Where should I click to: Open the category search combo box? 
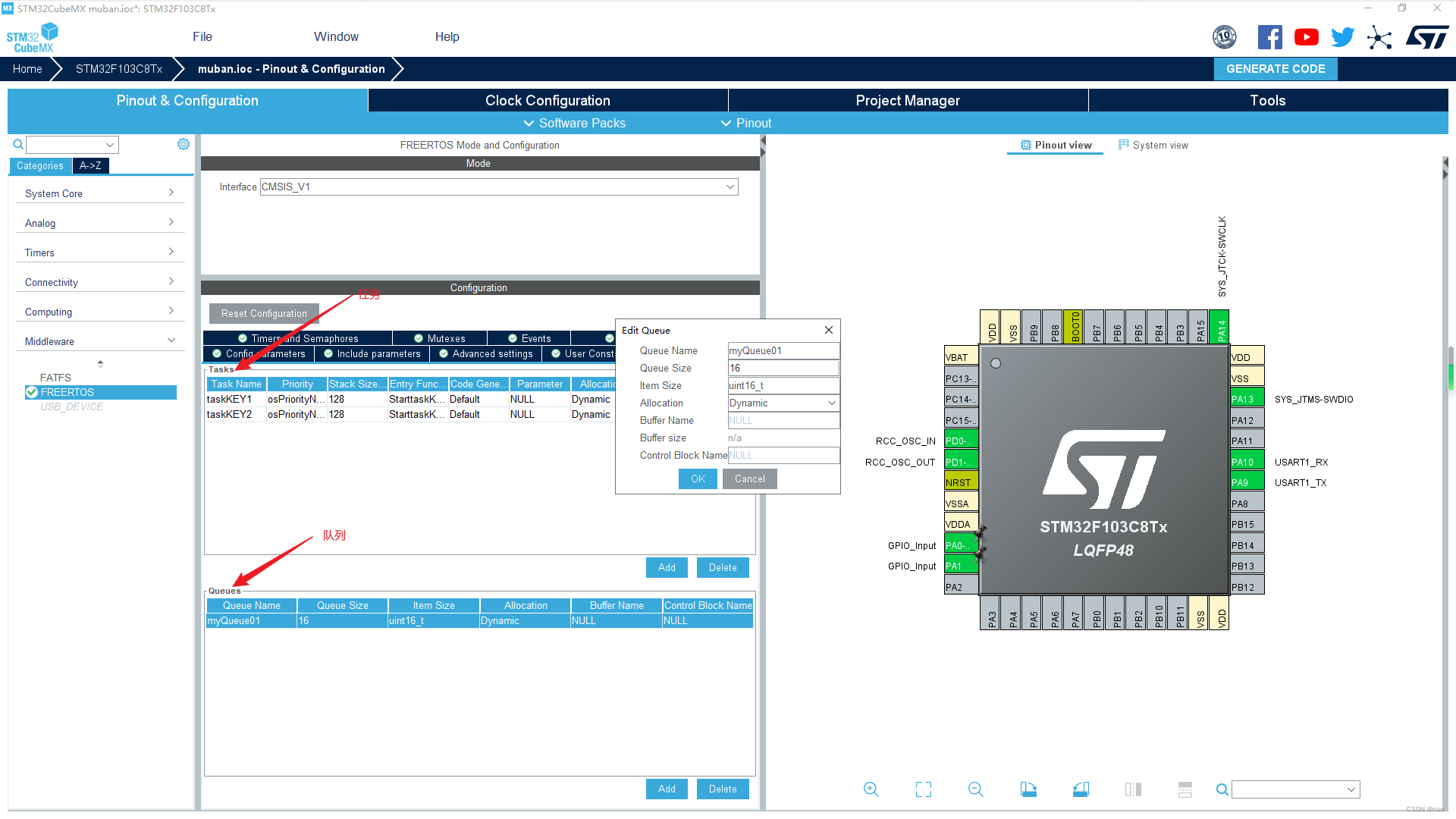click(72, 144)
